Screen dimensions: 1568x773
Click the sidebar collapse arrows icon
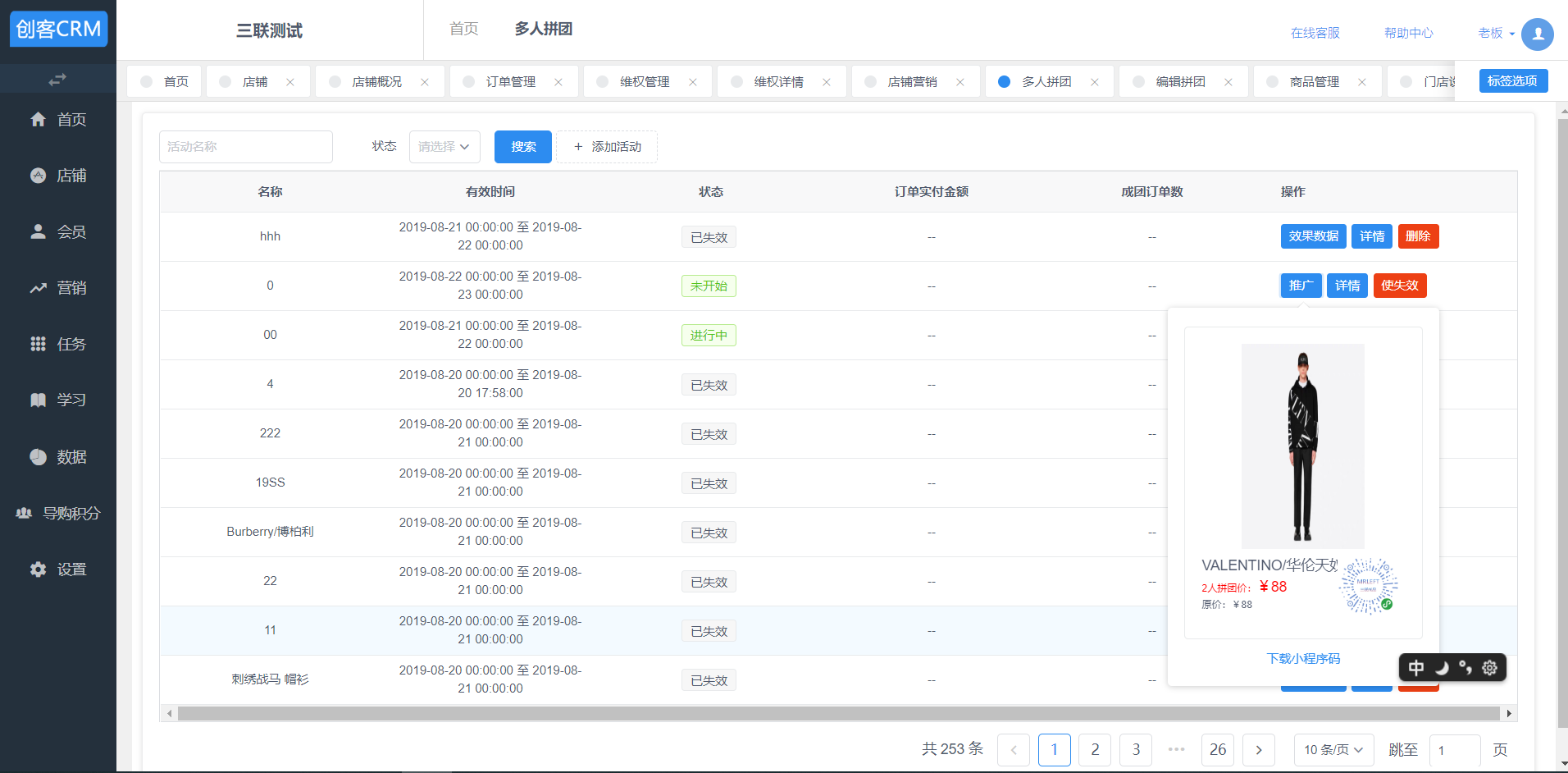57,80
